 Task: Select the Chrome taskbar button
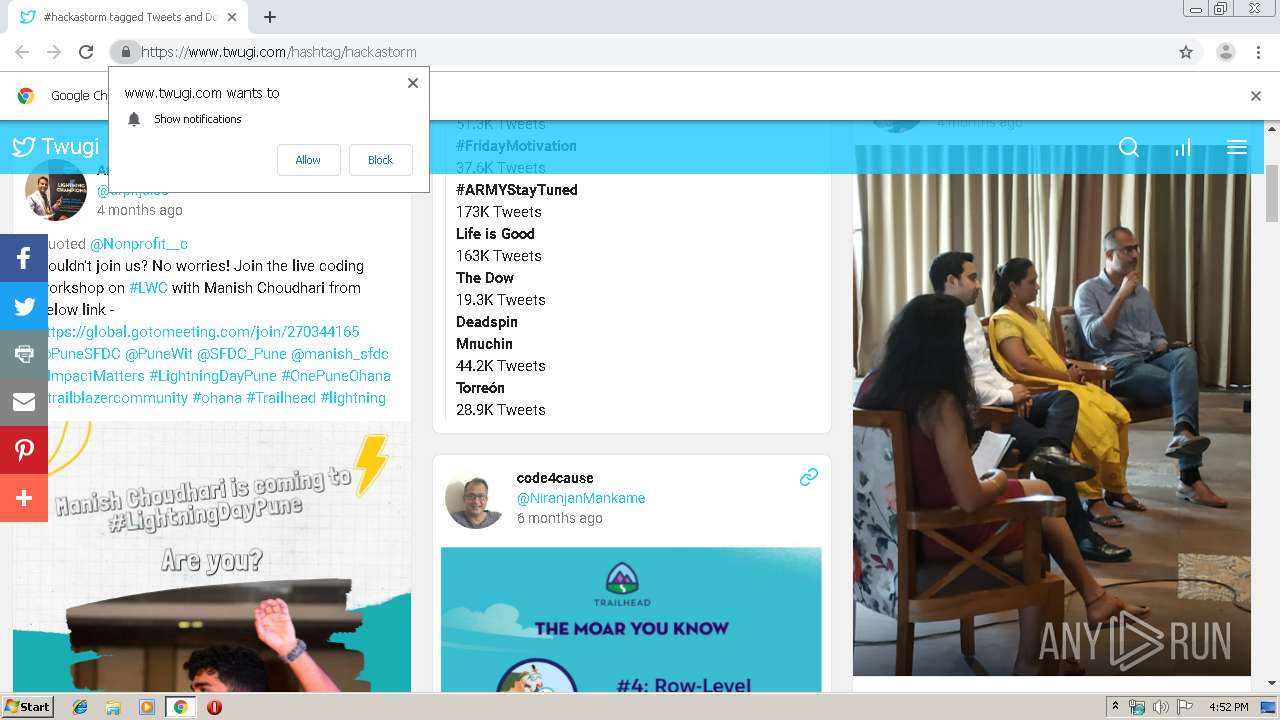pyautogui.click(x=180, y=707)
